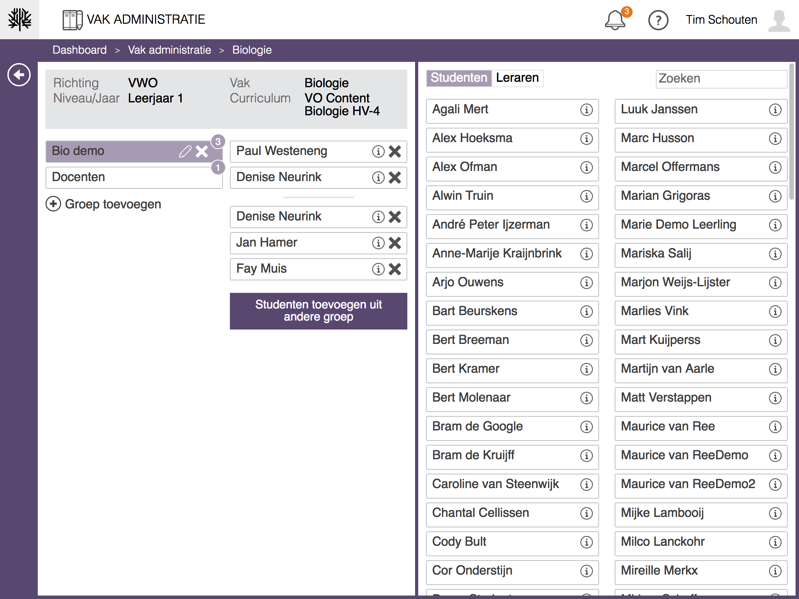
Task: Click Studenten toevoegen uit andere groep button
Action: tap(318, 310)
